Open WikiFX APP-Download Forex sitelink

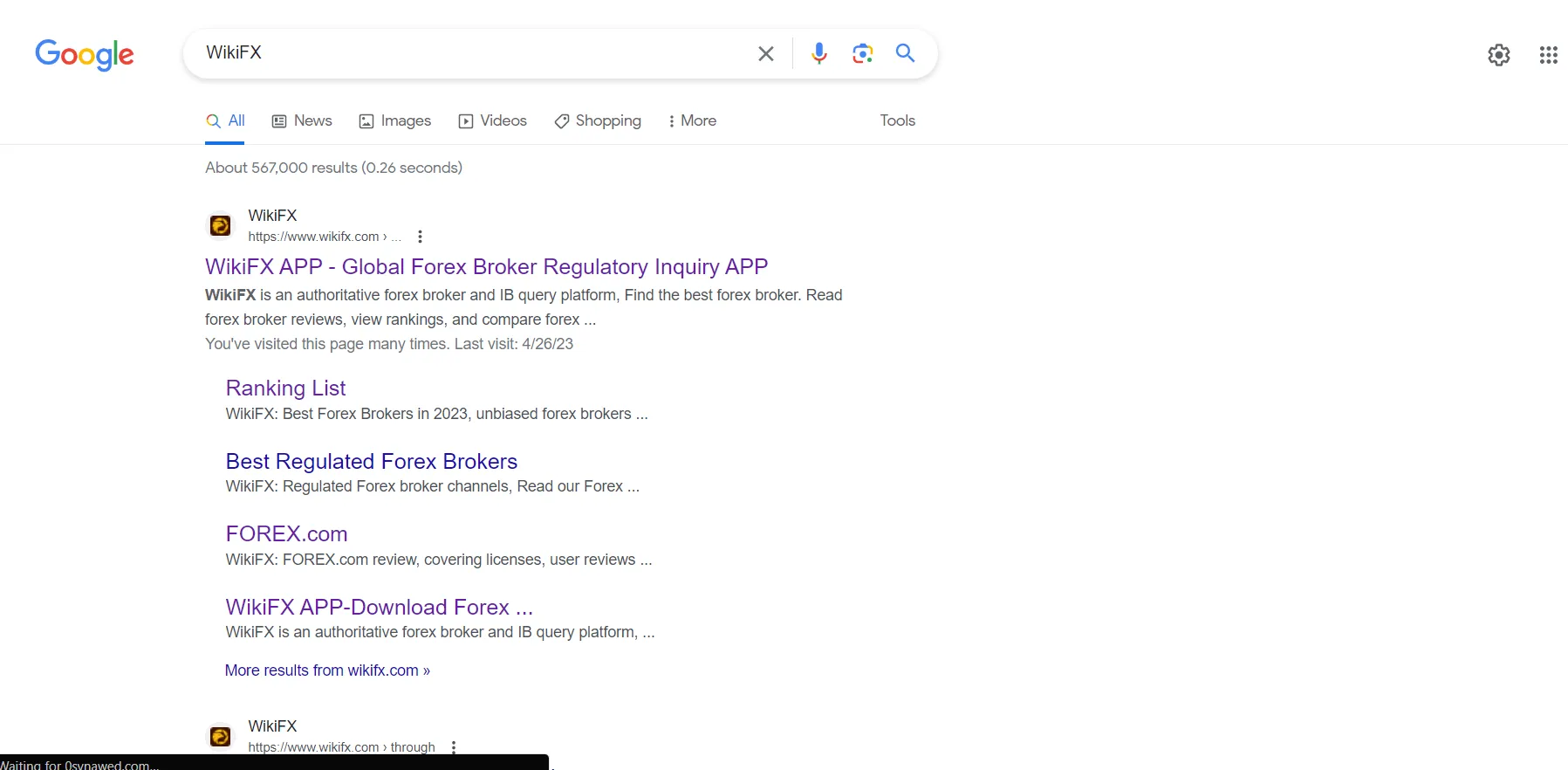tap(379, 607)
